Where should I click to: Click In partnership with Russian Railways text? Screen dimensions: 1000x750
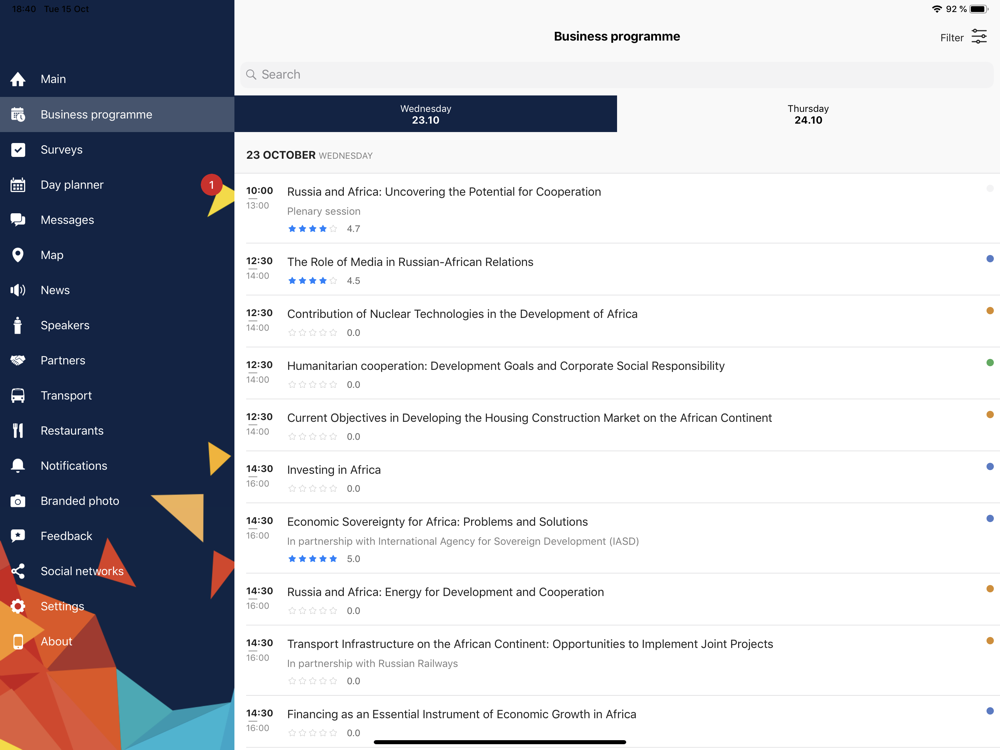pyautogui.click(x=372, y=663)
